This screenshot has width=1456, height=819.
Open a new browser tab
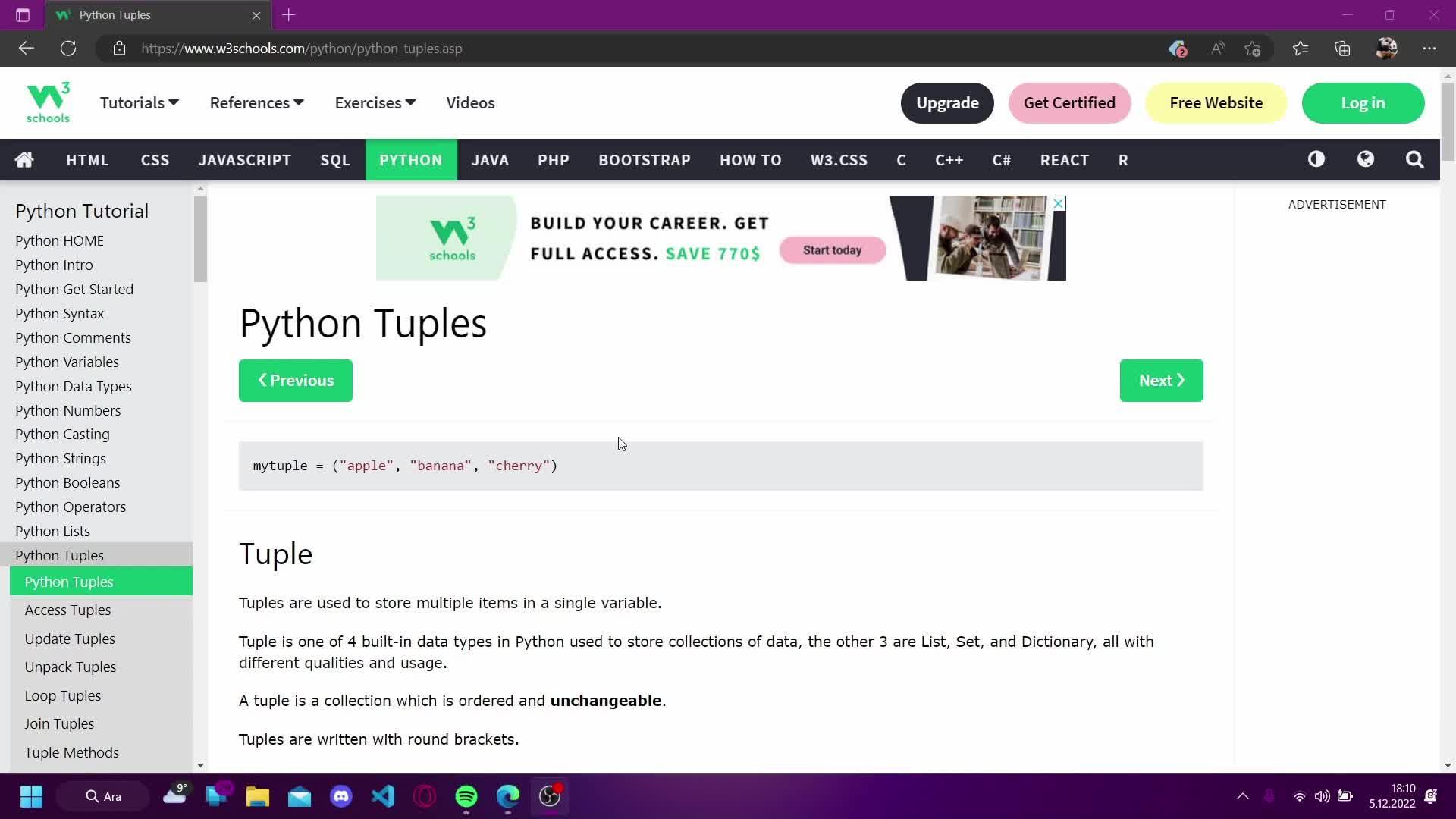[x=289, y=15]
